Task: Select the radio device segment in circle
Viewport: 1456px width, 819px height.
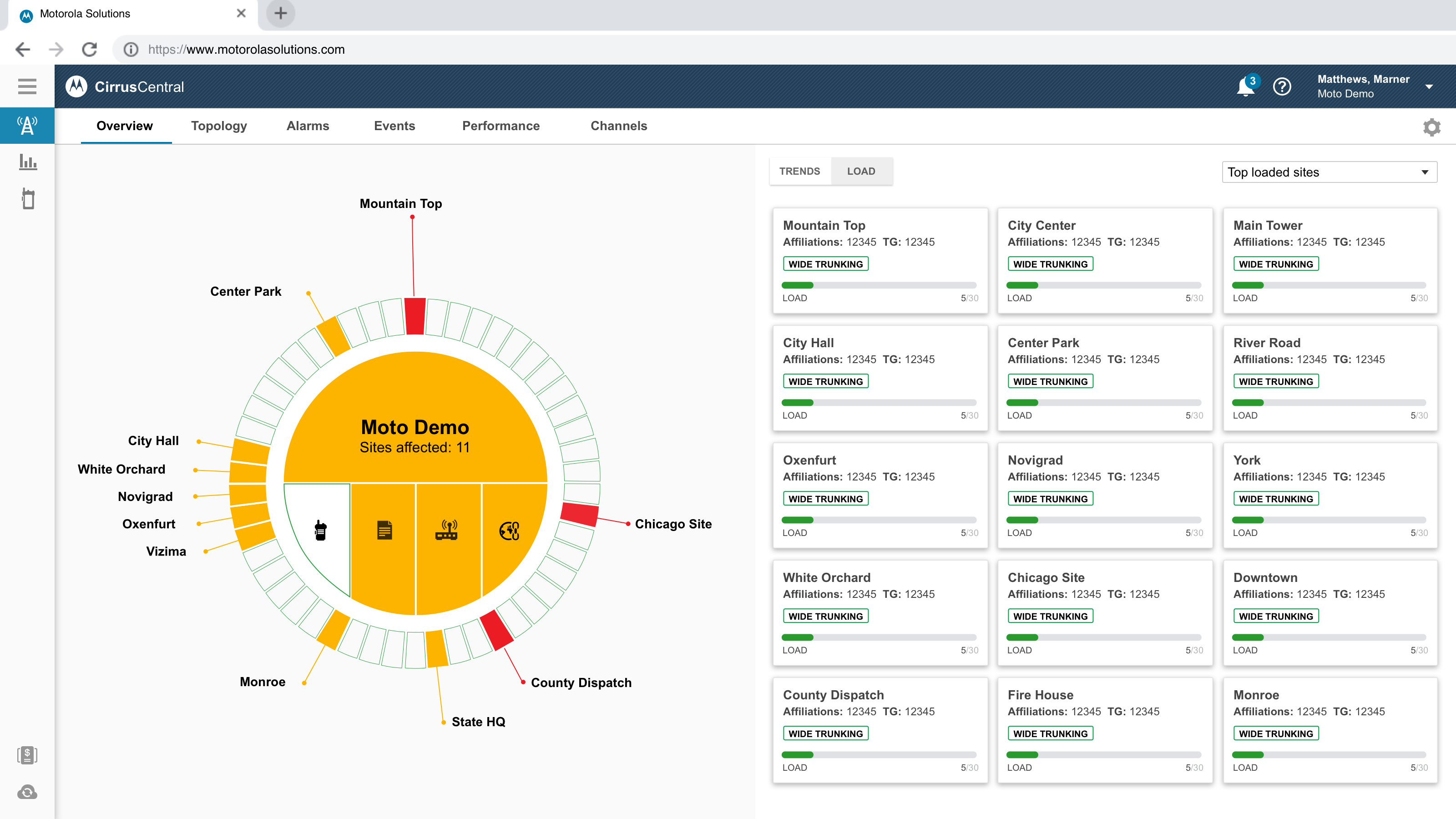Action: (320, 531)
